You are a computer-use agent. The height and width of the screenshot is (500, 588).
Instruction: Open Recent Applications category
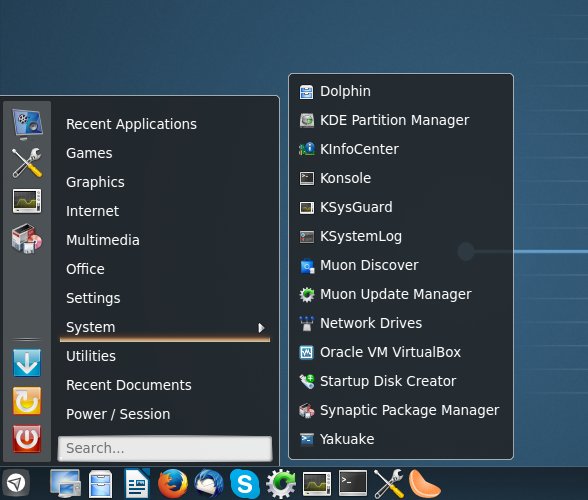[x=165, y=124]
